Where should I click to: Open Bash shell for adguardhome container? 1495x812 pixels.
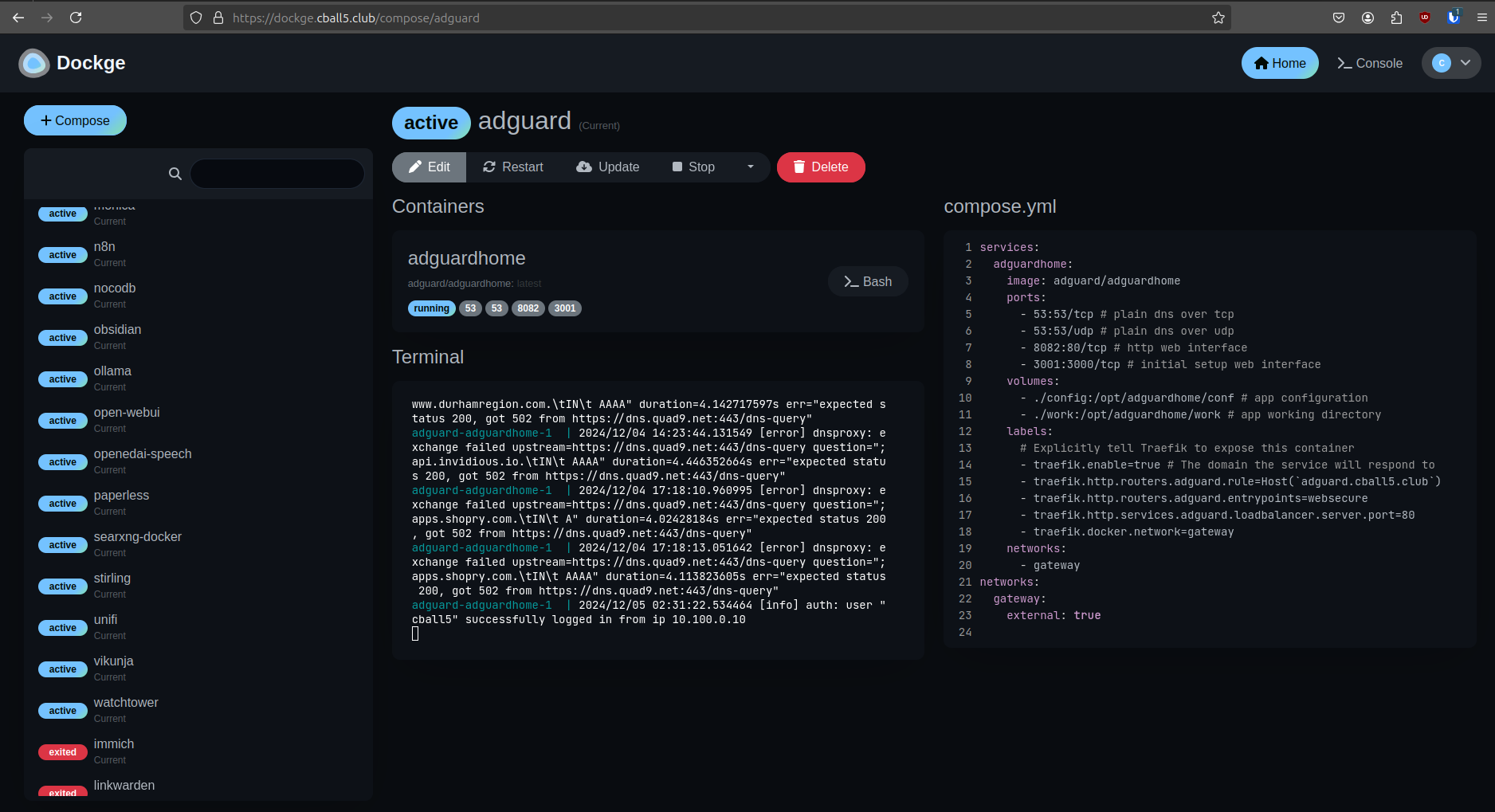point(868,281)
